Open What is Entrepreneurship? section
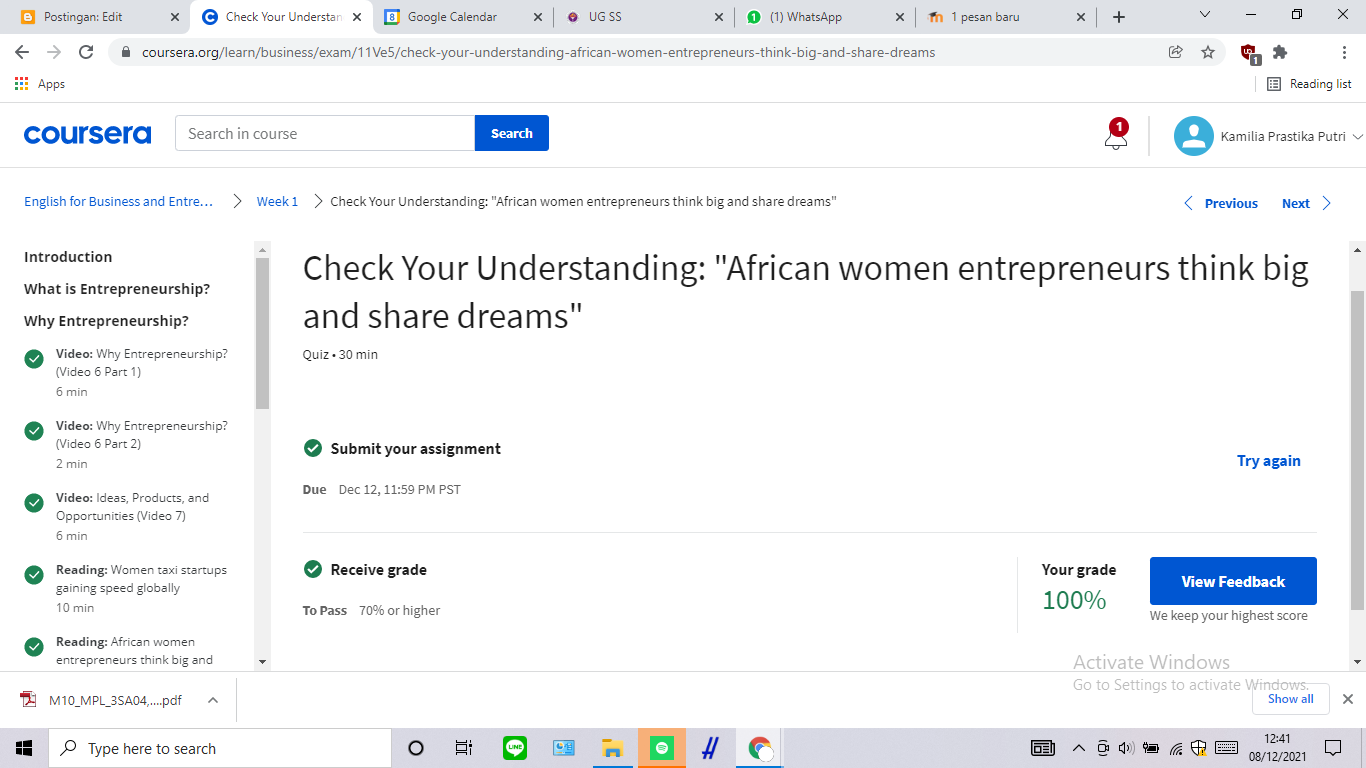 tap(117, 289)
